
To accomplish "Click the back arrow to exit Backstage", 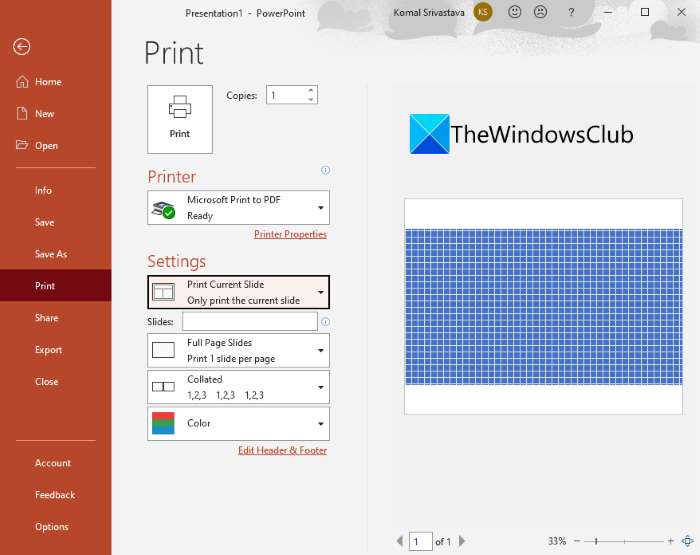I will click(21, 46).
